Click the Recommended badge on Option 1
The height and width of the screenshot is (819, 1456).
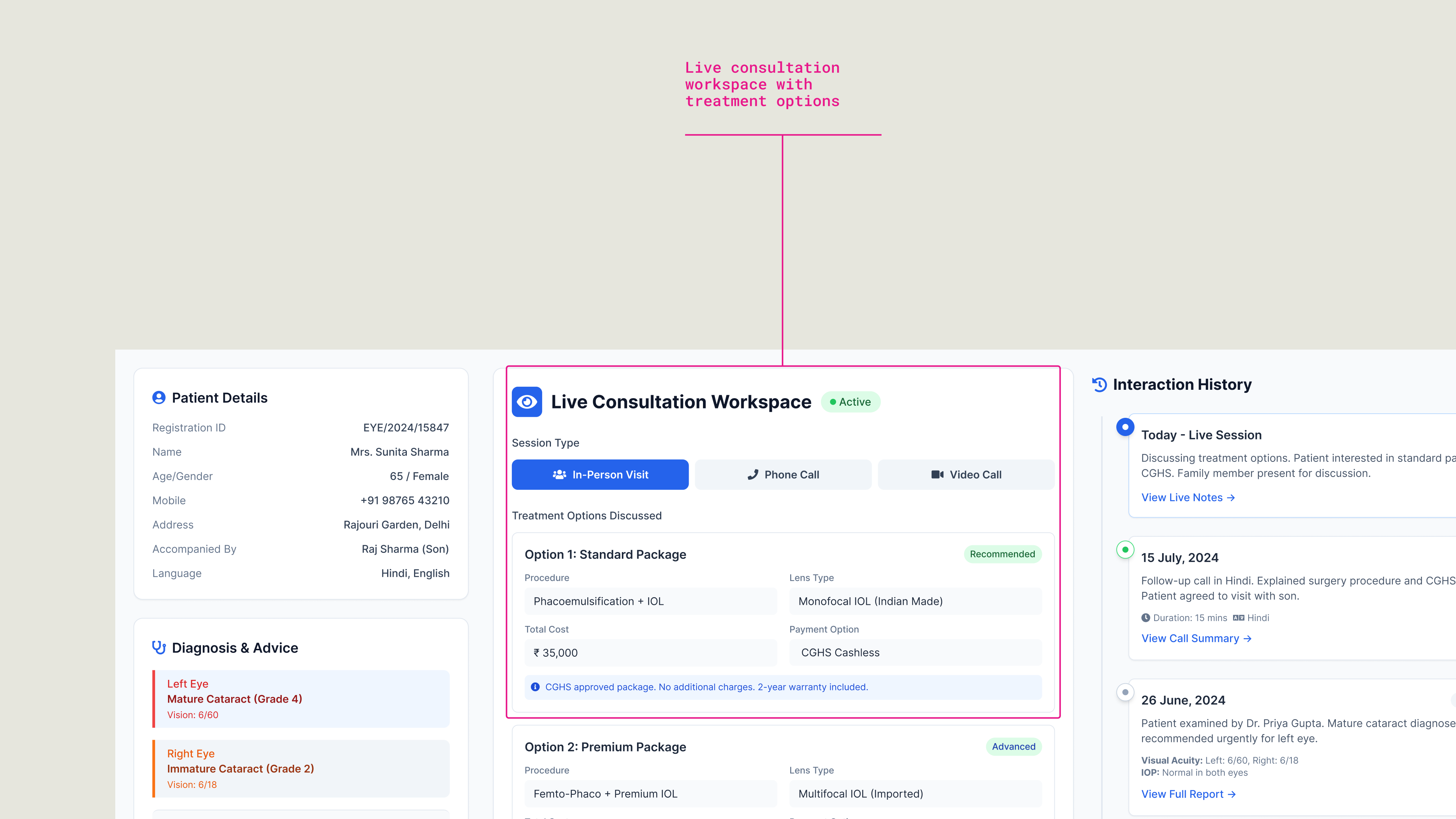[1003, 554]
